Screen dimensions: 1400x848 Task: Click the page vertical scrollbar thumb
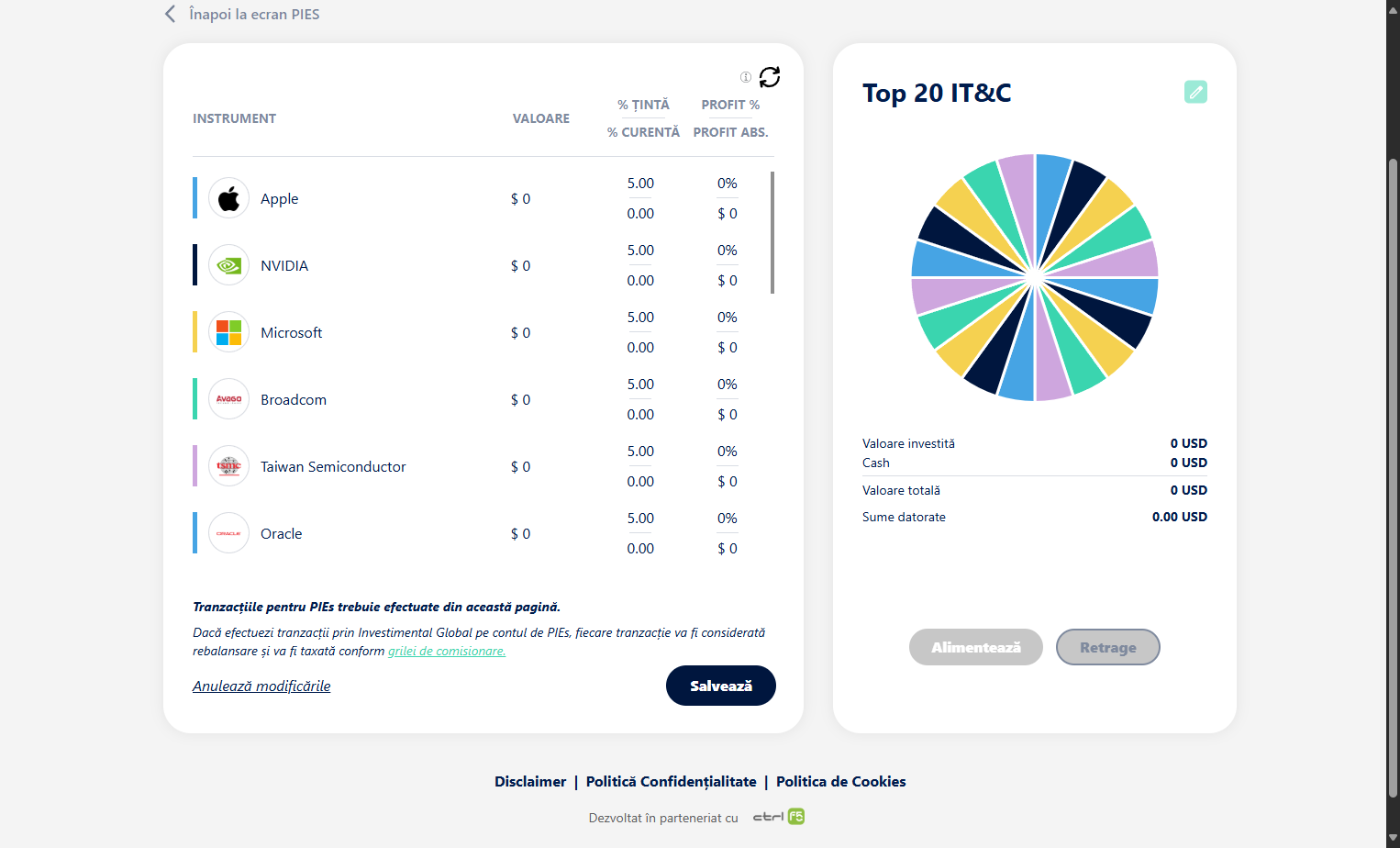(1393, 477)
